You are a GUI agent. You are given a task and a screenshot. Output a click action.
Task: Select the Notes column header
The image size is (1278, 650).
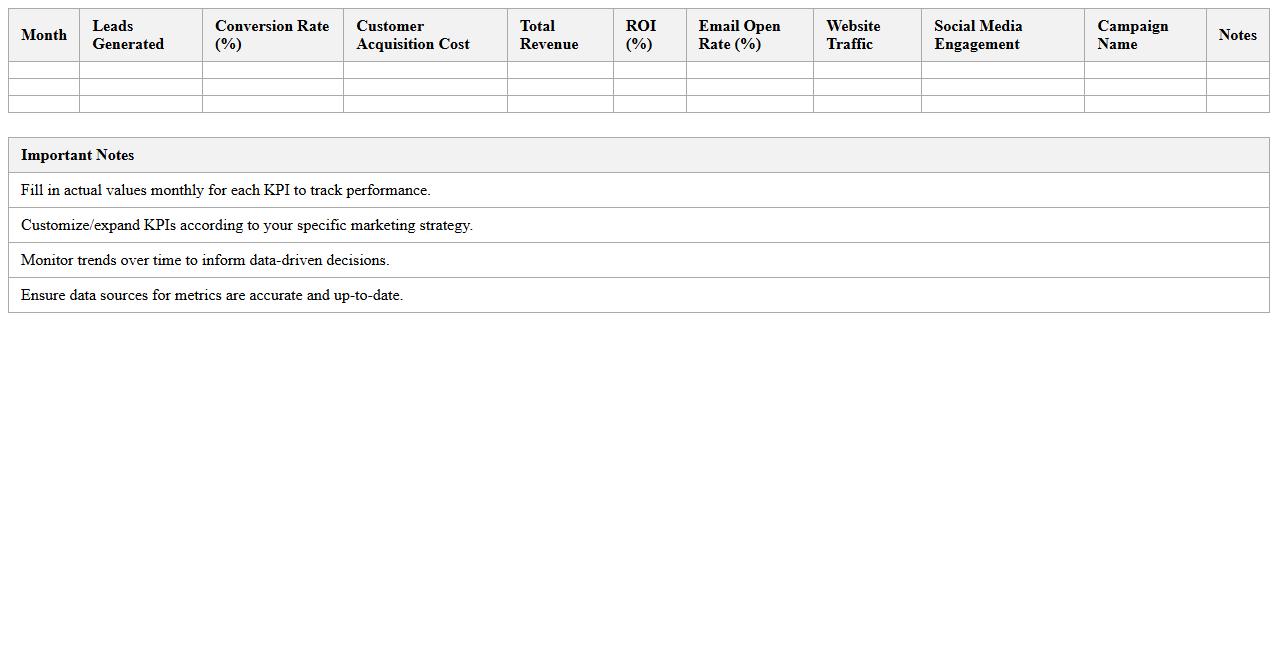1237,35
